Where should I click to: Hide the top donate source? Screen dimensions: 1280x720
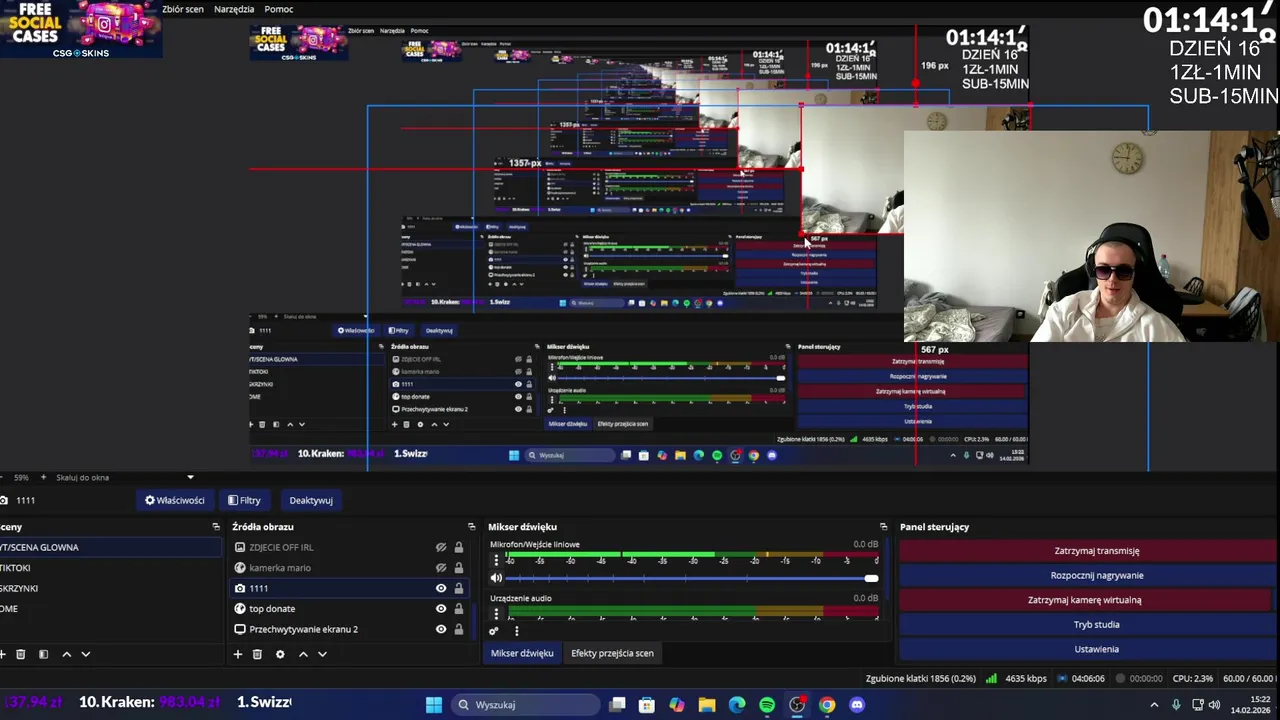pos(441,609)
